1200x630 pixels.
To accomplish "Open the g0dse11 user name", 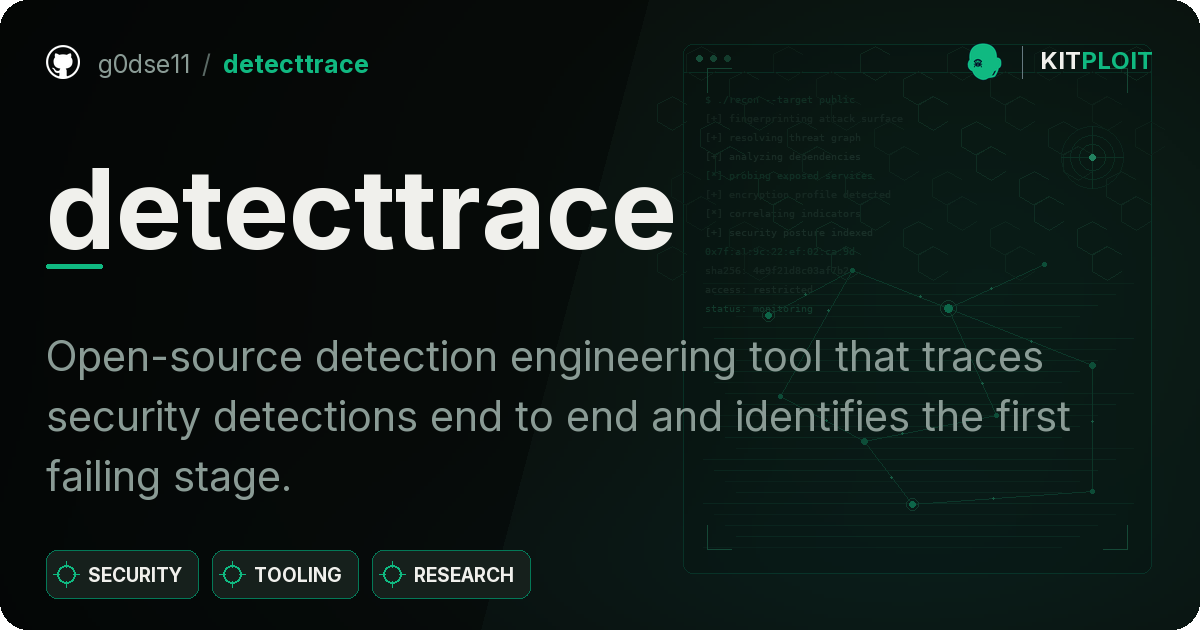I will [144, 65].
